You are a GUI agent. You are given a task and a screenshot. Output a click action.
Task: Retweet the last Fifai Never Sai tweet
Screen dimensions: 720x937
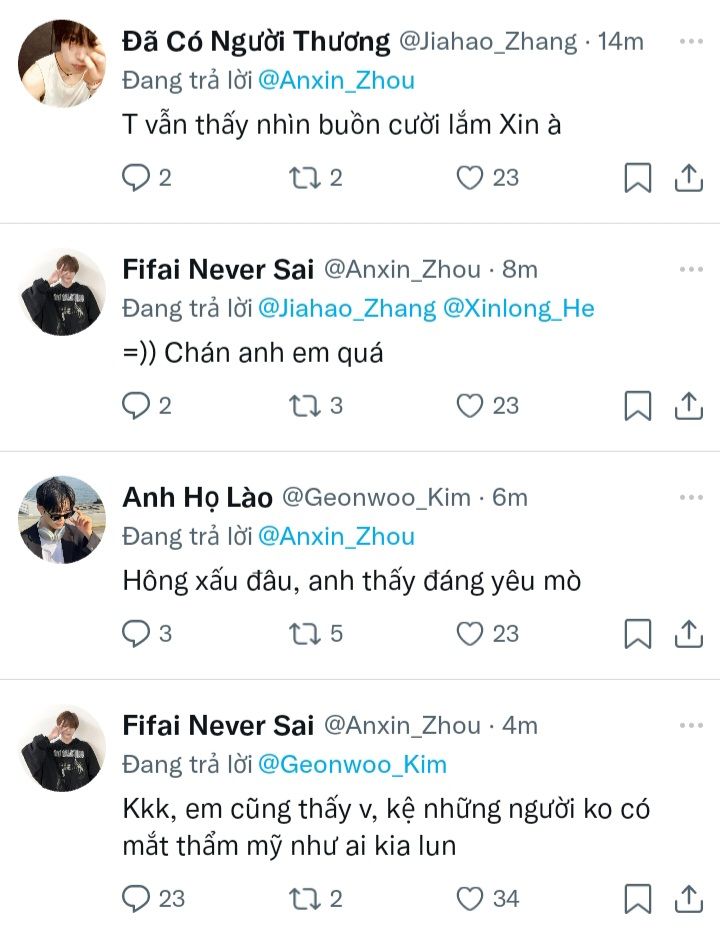click(301, 898)
